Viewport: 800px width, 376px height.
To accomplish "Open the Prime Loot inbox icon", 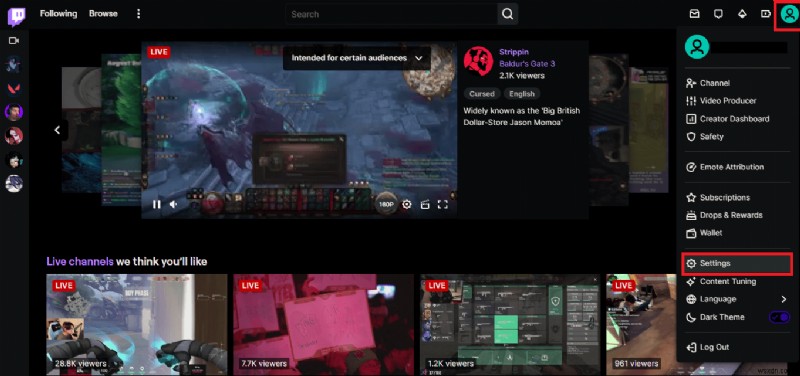I will [x=694, y=14].
